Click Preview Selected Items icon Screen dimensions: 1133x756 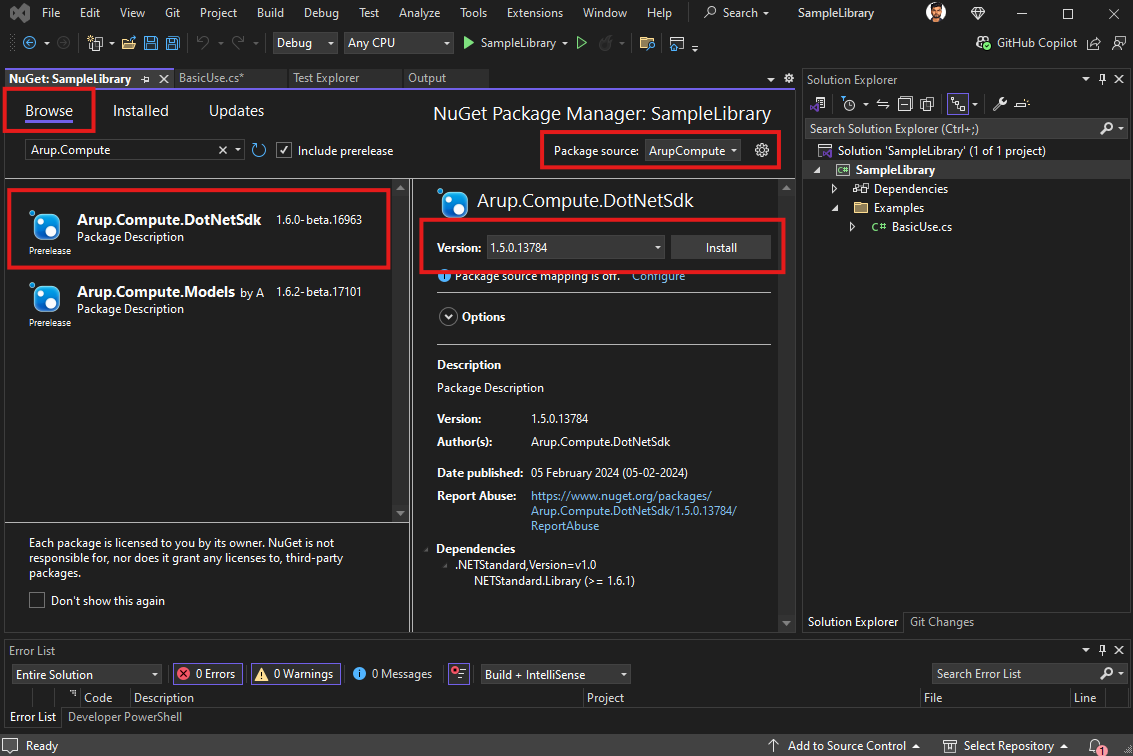pyautogui.click(x=1022, y=104)
